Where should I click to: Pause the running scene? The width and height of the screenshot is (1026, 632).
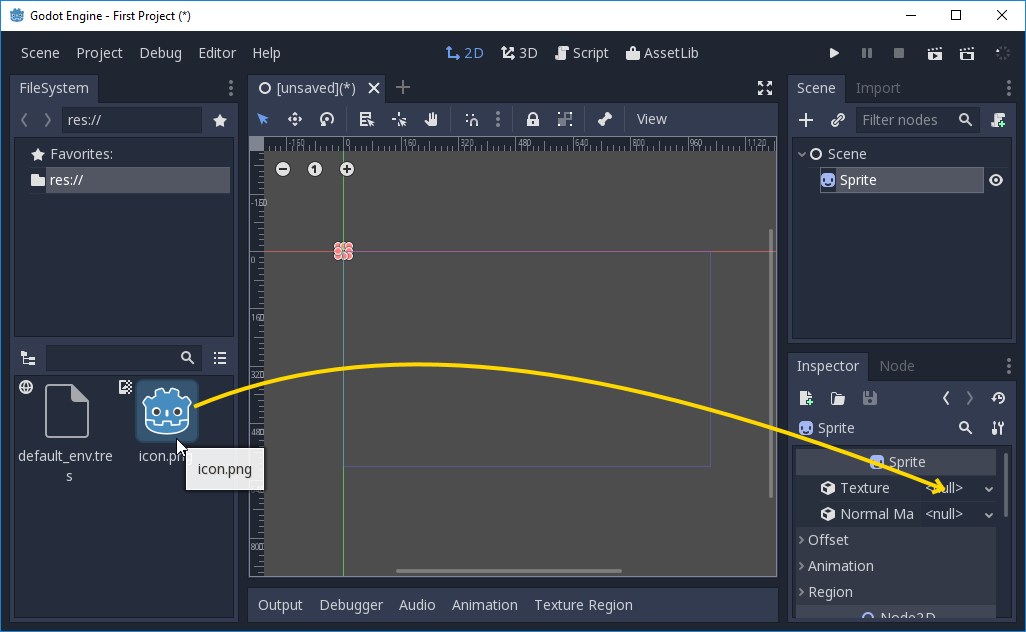(x=867, y=53)
